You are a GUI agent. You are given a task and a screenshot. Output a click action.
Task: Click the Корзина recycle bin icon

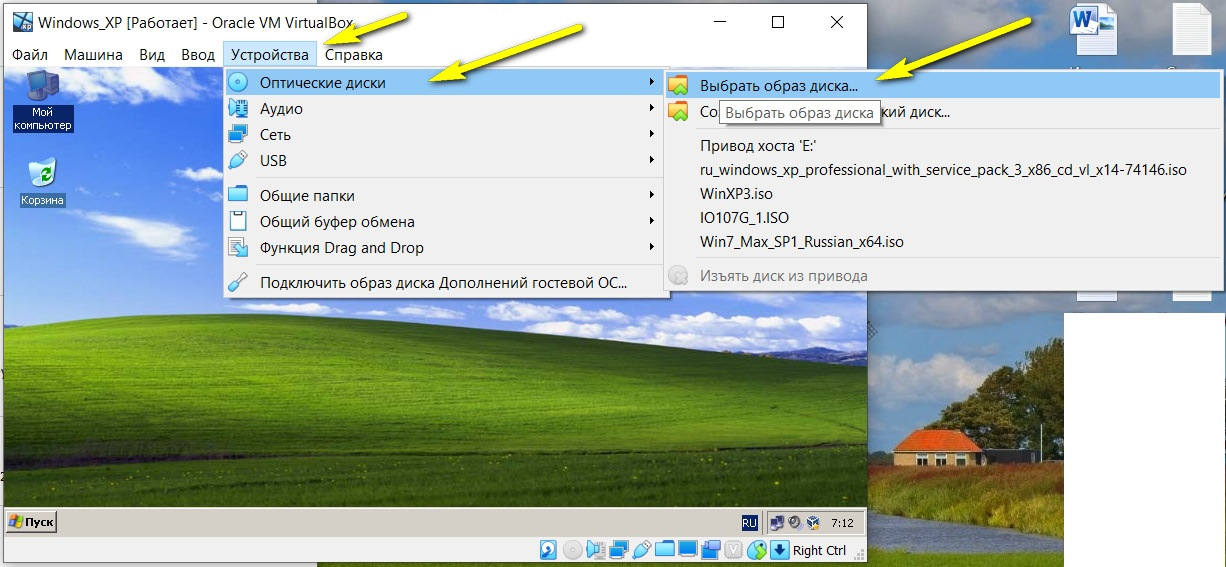point(43,182)
